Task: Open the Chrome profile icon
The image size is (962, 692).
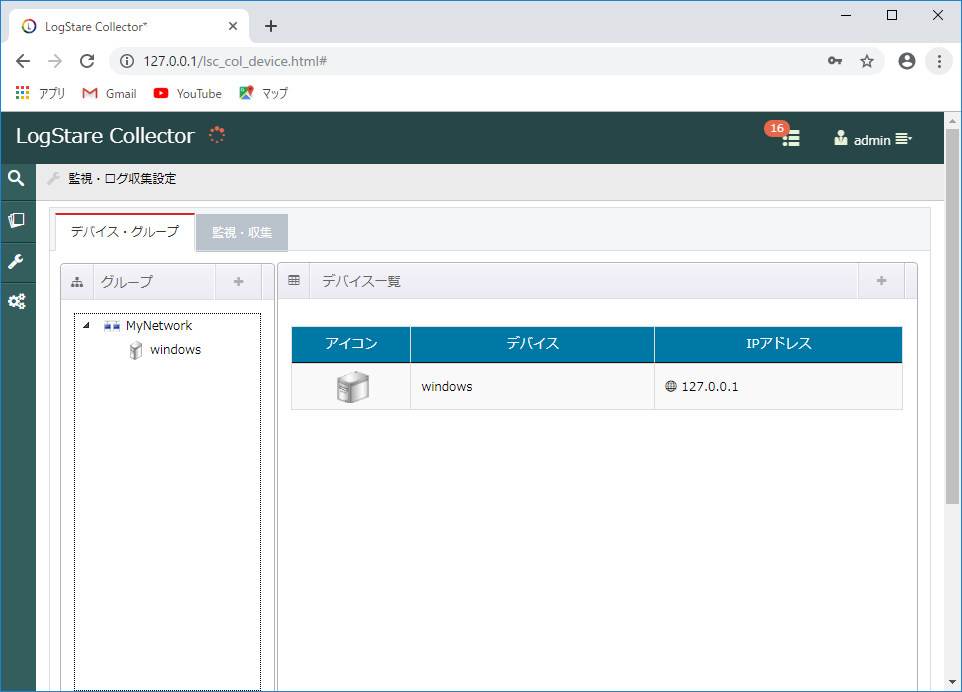Action: (x=907, y=61)
